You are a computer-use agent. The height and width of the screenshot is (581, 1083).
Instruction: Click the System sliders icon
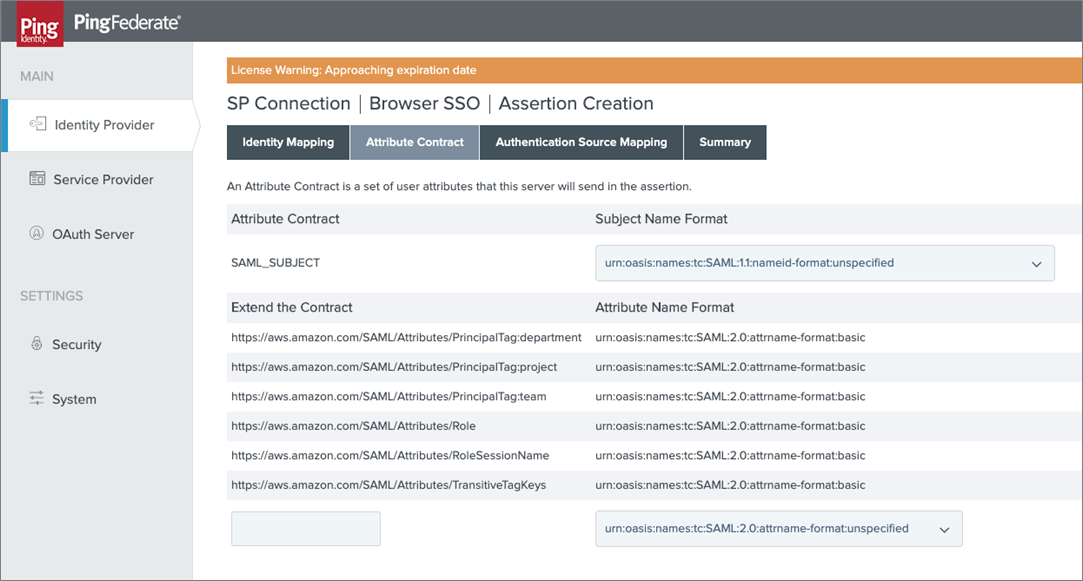point(37,399)
